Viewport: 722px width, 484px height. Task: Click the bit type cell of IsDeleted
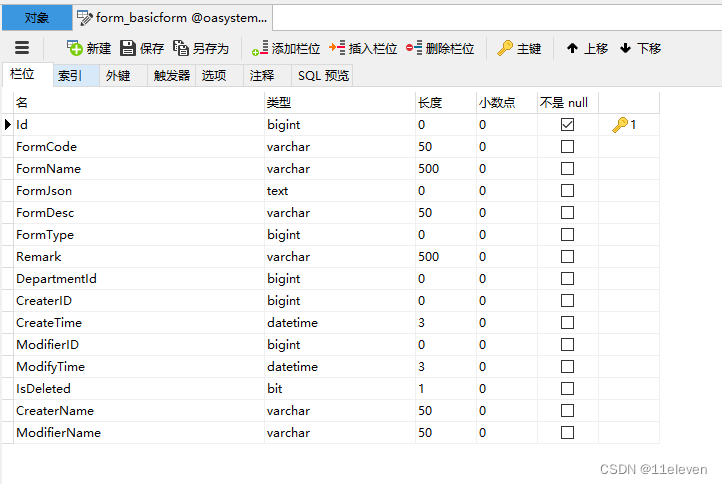[340, 389]
